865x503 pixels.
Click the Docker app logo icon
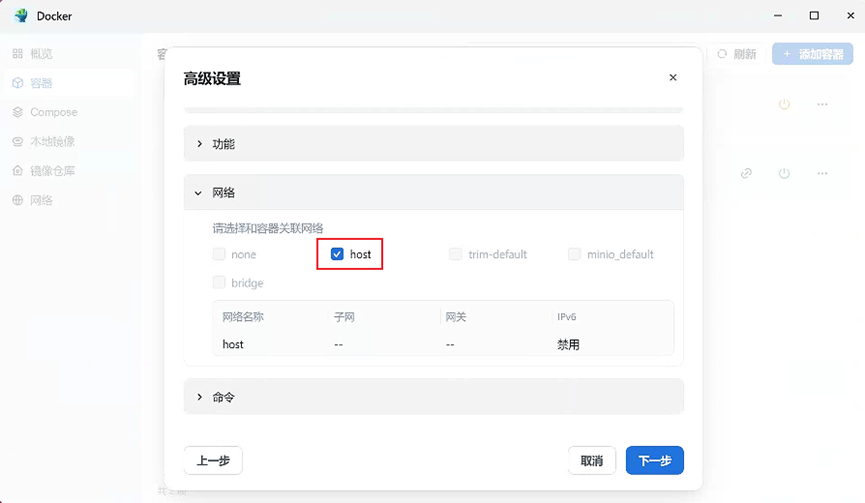coord(22,15)
